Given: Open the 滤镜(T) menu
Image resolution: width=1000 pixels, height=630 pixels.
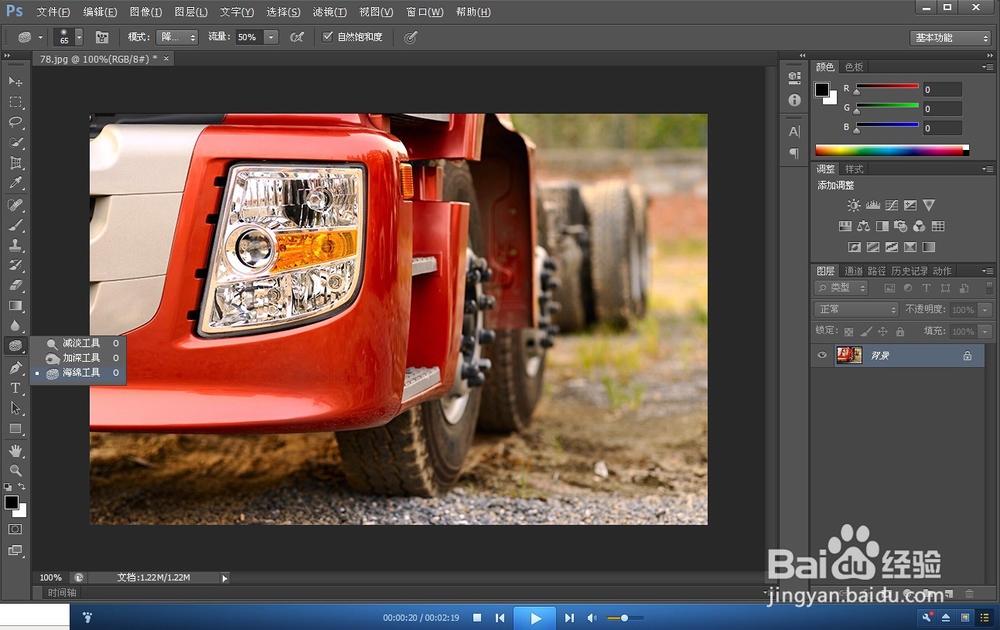Looking at the screenshot, I should (x=330, y=12).
